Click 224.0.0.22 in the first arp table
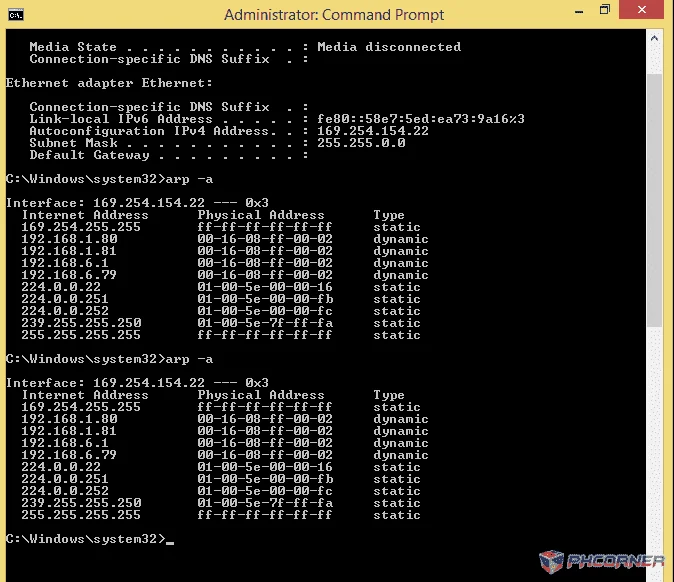This screenshot has width=674, height=582. point(61,287)
